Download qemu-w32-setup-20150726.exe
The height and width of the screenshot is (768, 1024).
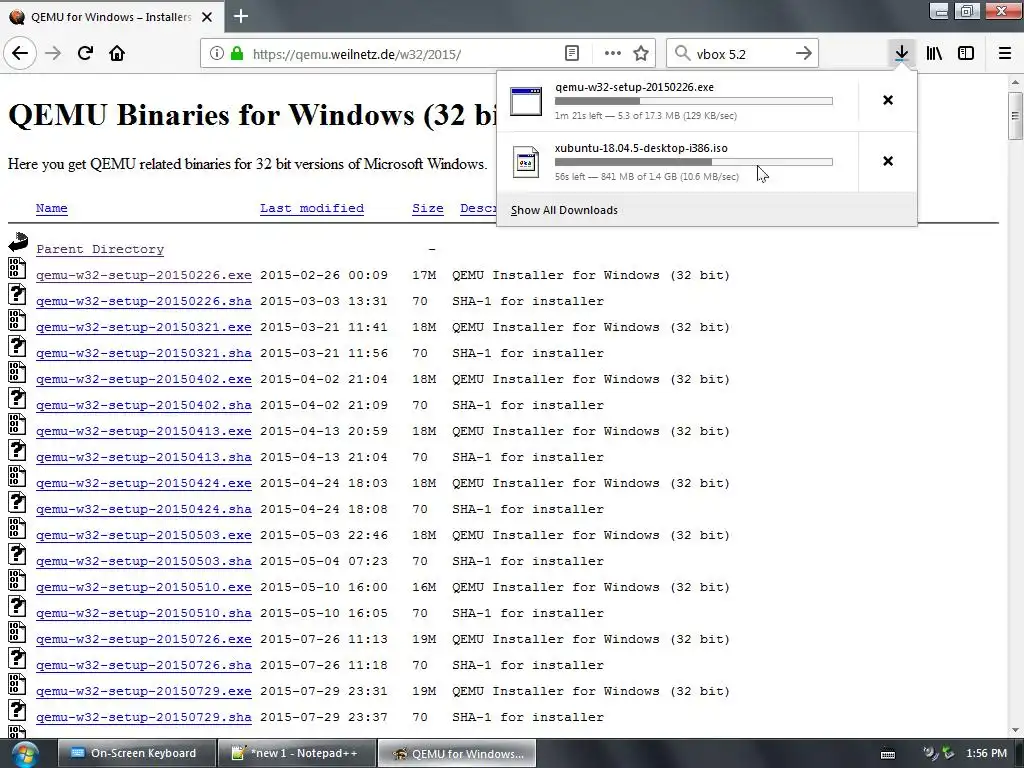point(144,639)
